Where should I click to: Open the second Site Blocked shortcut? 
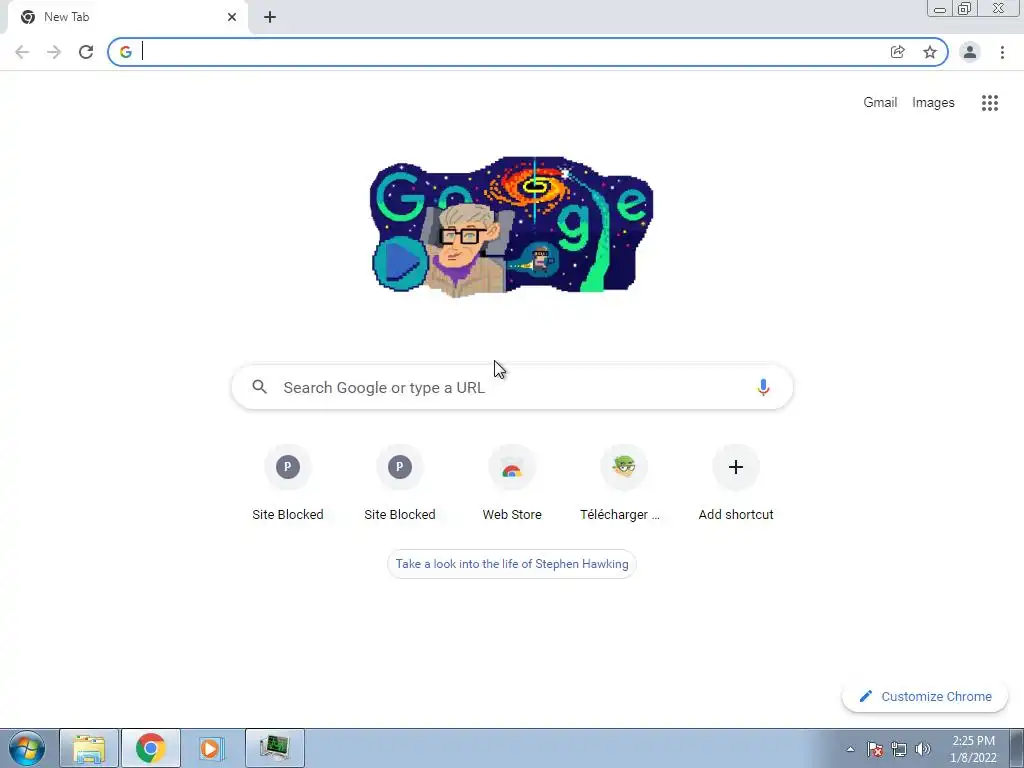(400, 483)
